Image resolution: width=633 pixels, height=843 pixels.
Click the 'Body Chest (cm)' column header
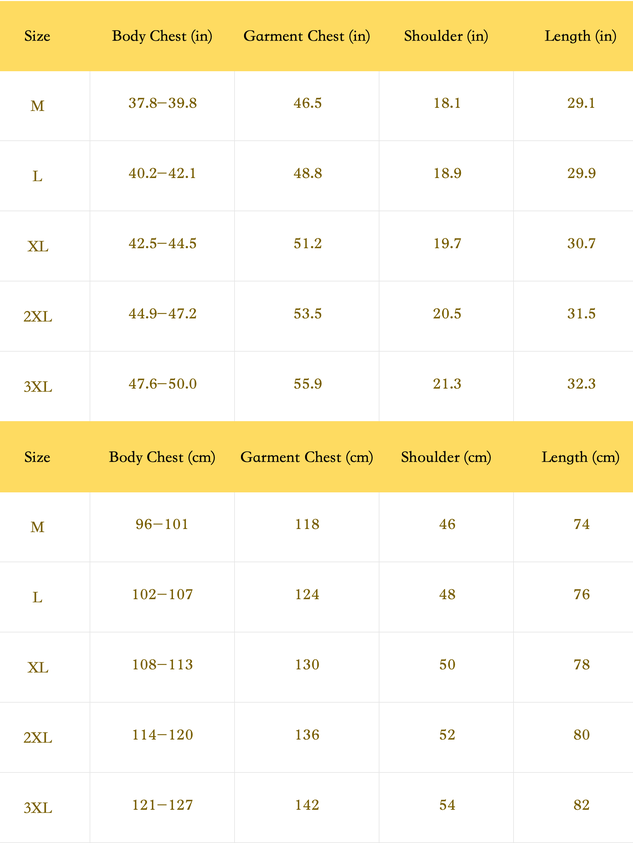(x=162, y=457)
